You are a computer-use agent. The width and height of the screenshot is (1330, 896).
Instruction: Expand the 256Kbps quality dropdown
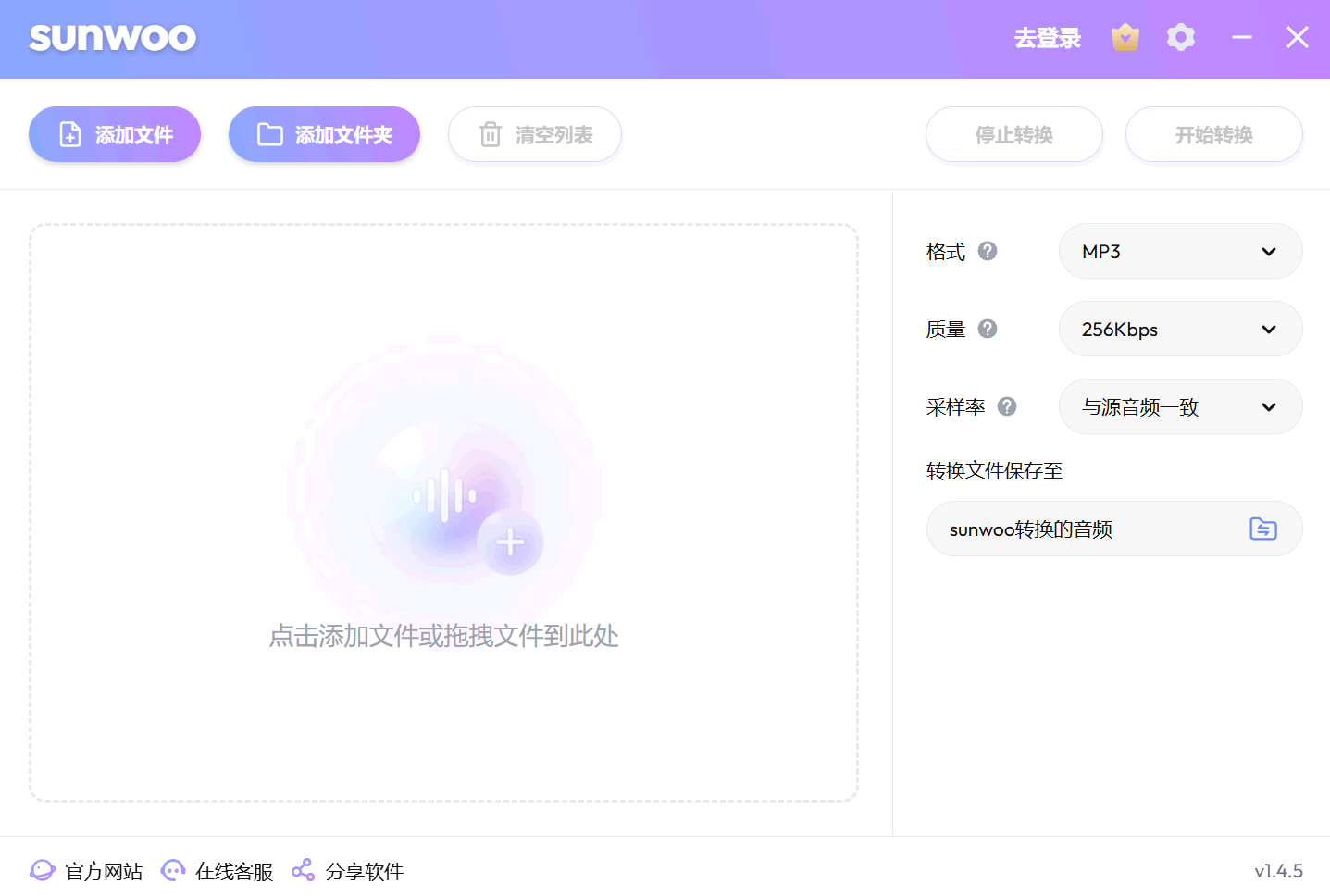coord(1180,329)
